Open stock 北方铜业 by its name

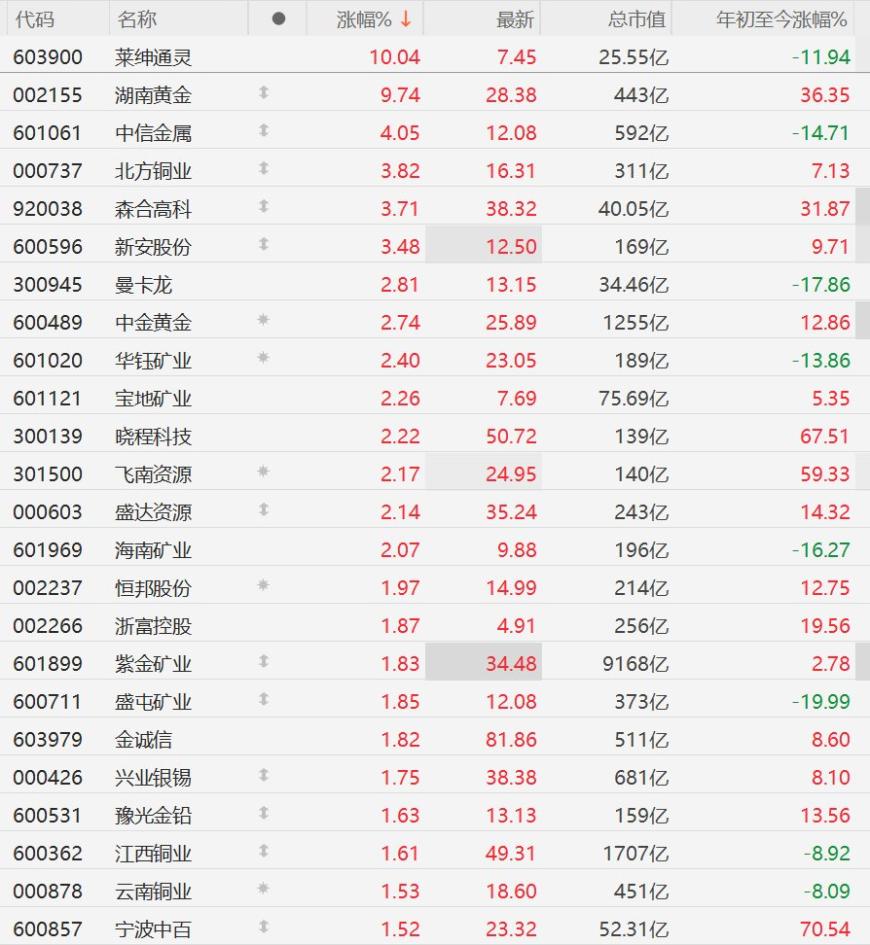coord(153,171)
